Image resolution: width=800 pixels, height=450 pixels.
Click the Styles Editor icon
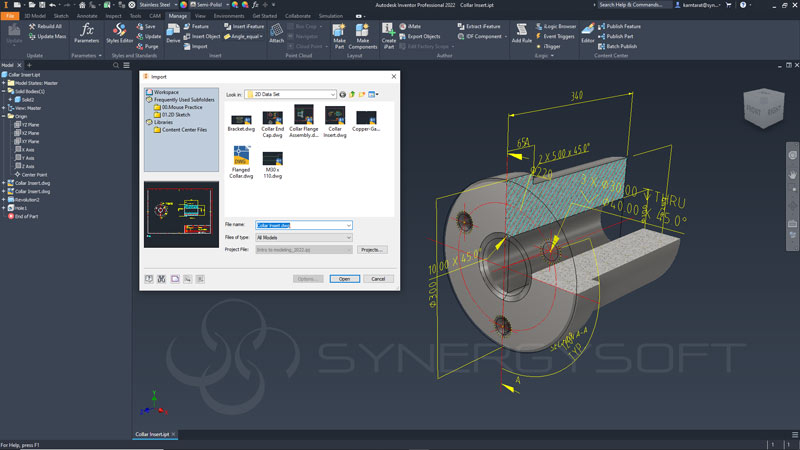[x=120, y=33]
